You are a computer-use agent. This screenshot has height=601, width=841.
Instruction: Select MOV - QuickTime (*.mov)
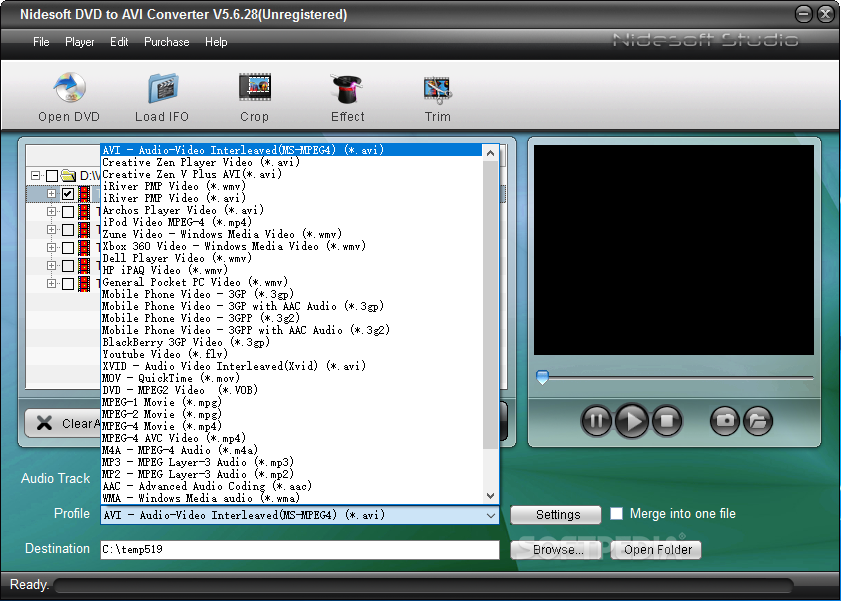point(292,379)
